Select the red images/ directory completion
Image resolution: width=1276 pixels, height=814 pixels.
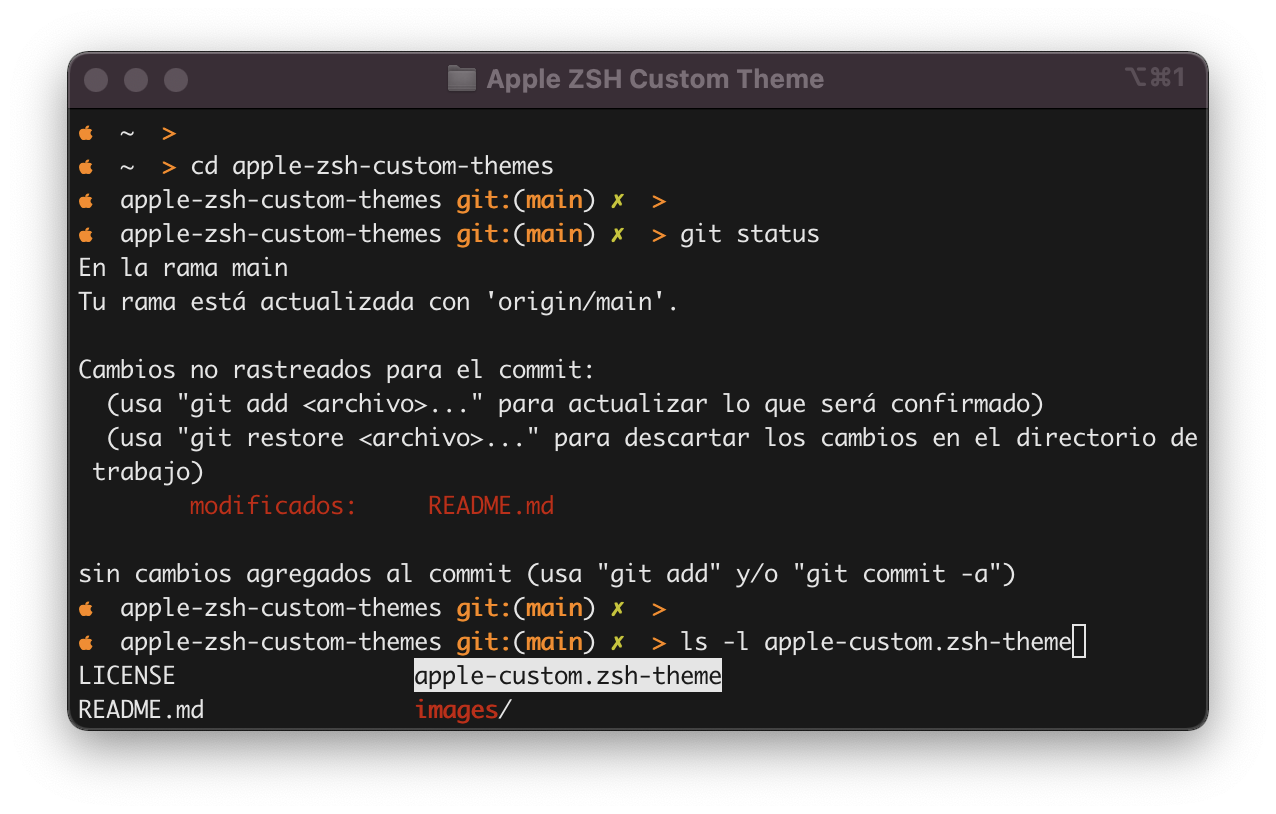(x=463, y=710)
